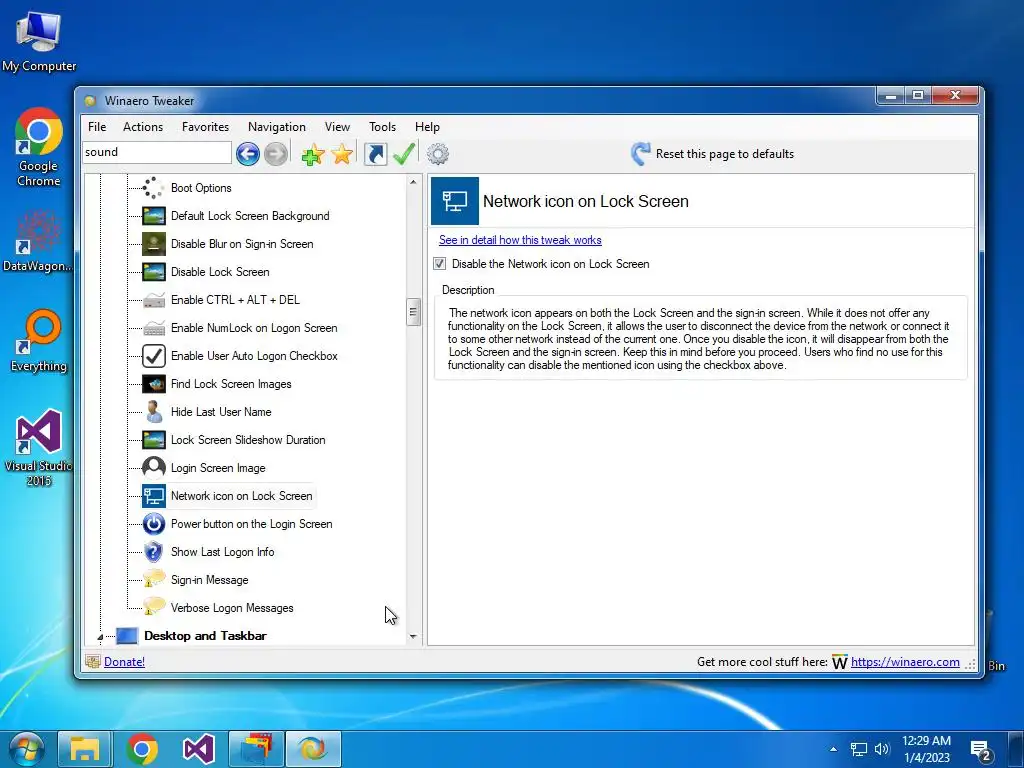The width and height of the screenshot is (1024, 768).
Task: Click the Sign-in Message balloon icon
Action: [153, 579]
